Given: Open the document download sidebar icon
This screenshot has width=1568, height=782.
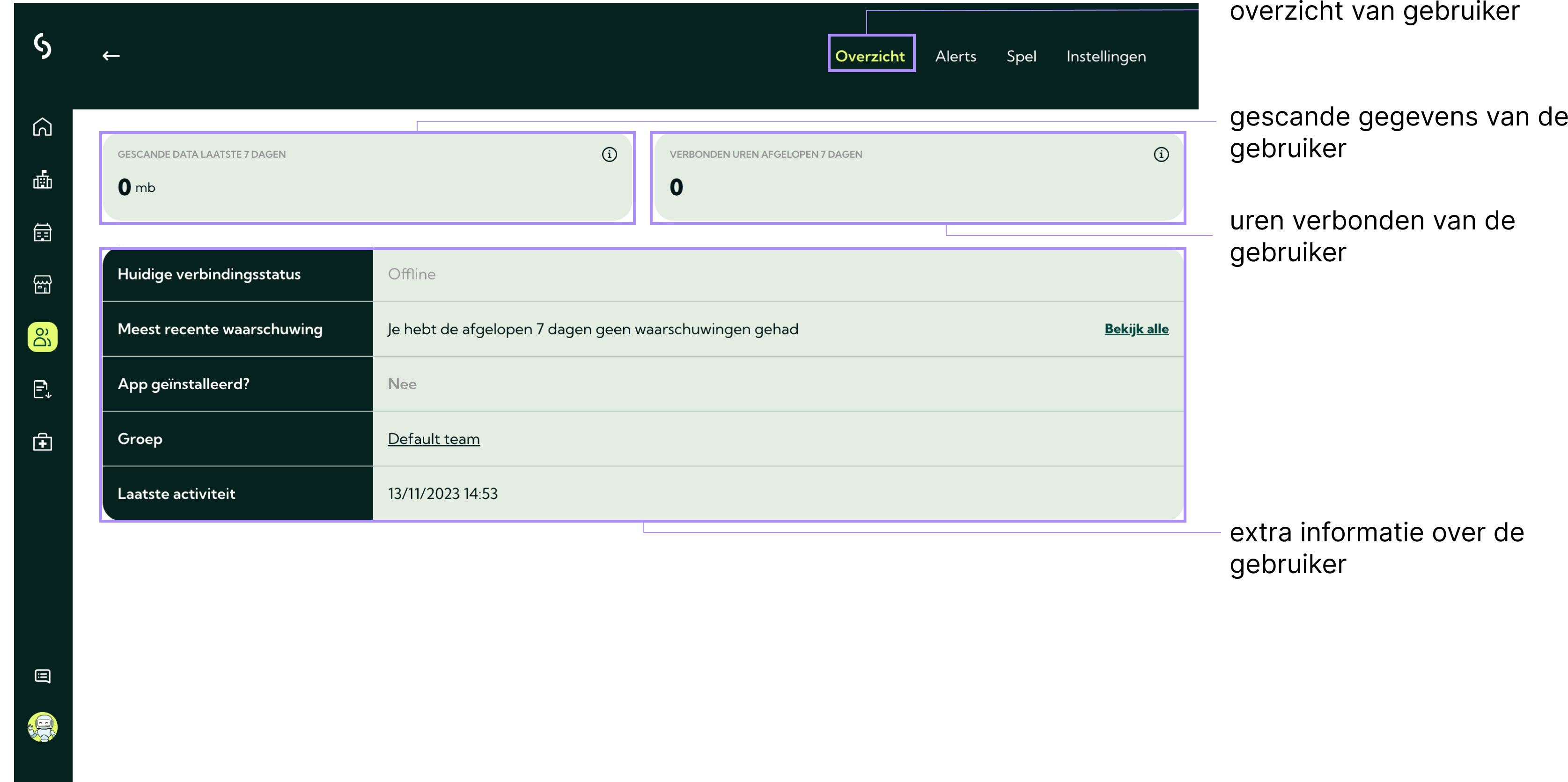Looking at the screenshot, I should pos(43,389).
